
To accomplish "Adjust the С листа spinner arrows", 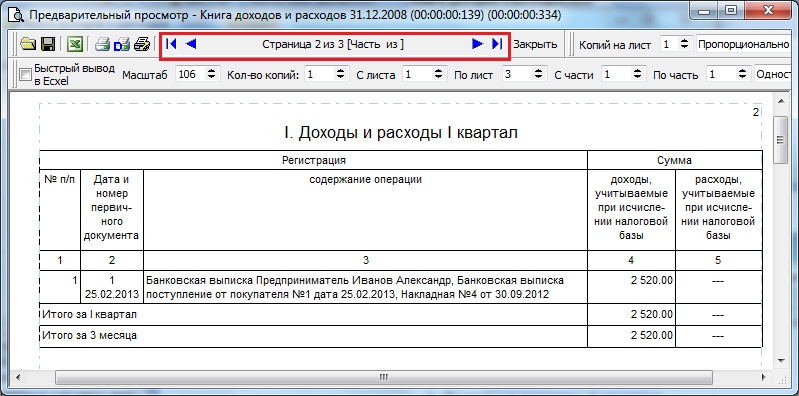I will click(438, 74).
